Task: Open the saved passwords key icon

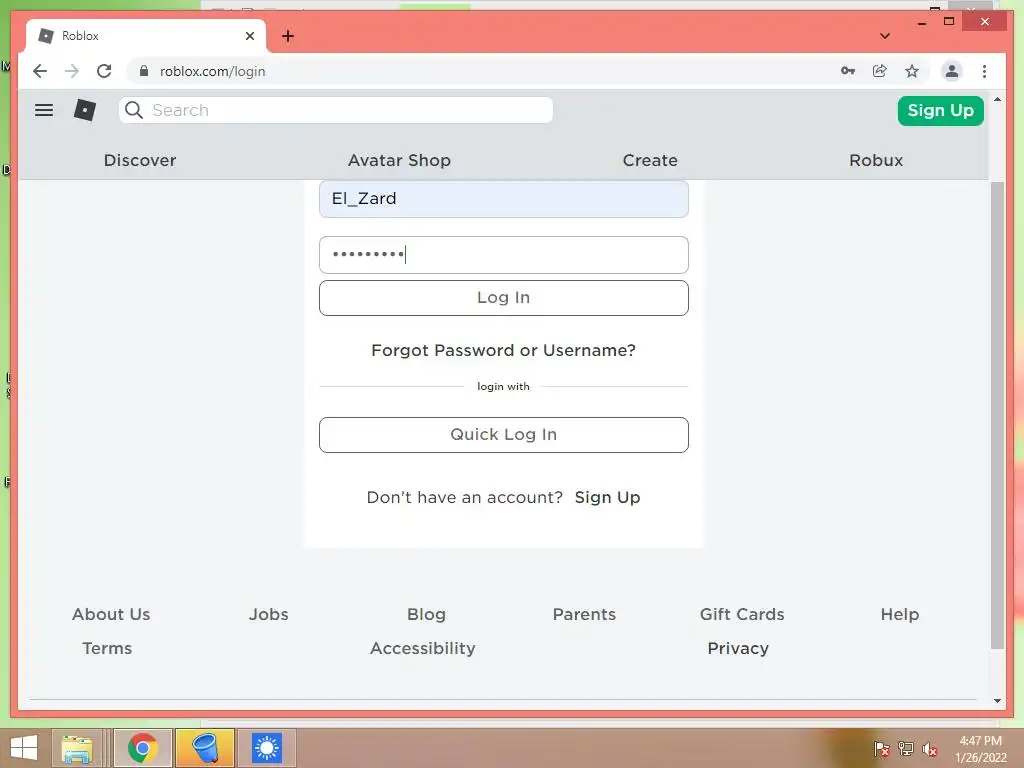Action: click(848, 71)
